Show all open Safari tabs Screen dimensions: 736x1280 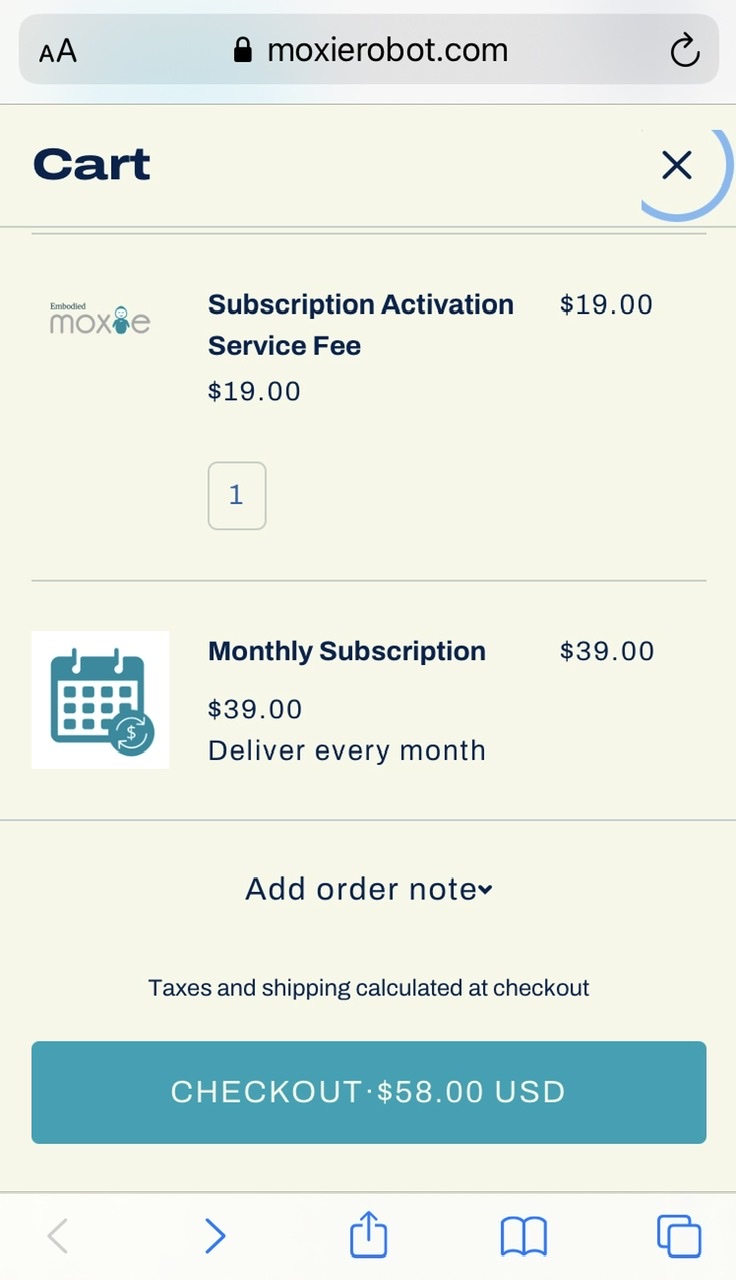(x=678, y=1236)
